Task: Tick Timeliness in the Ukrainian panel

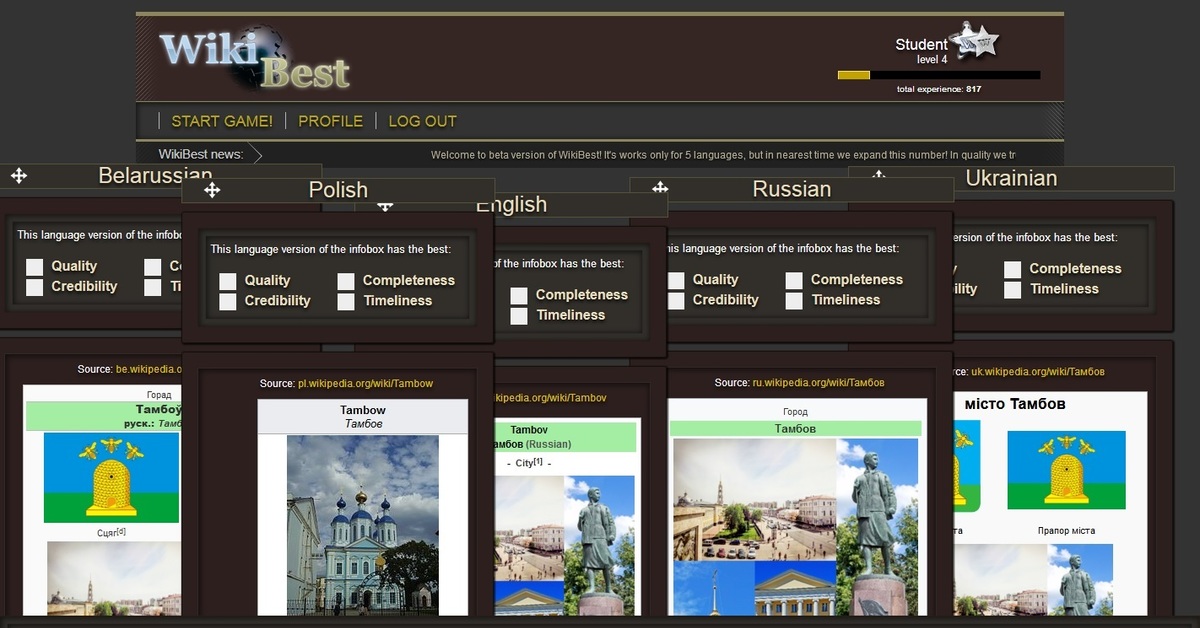Action: tap(1013, 289)
